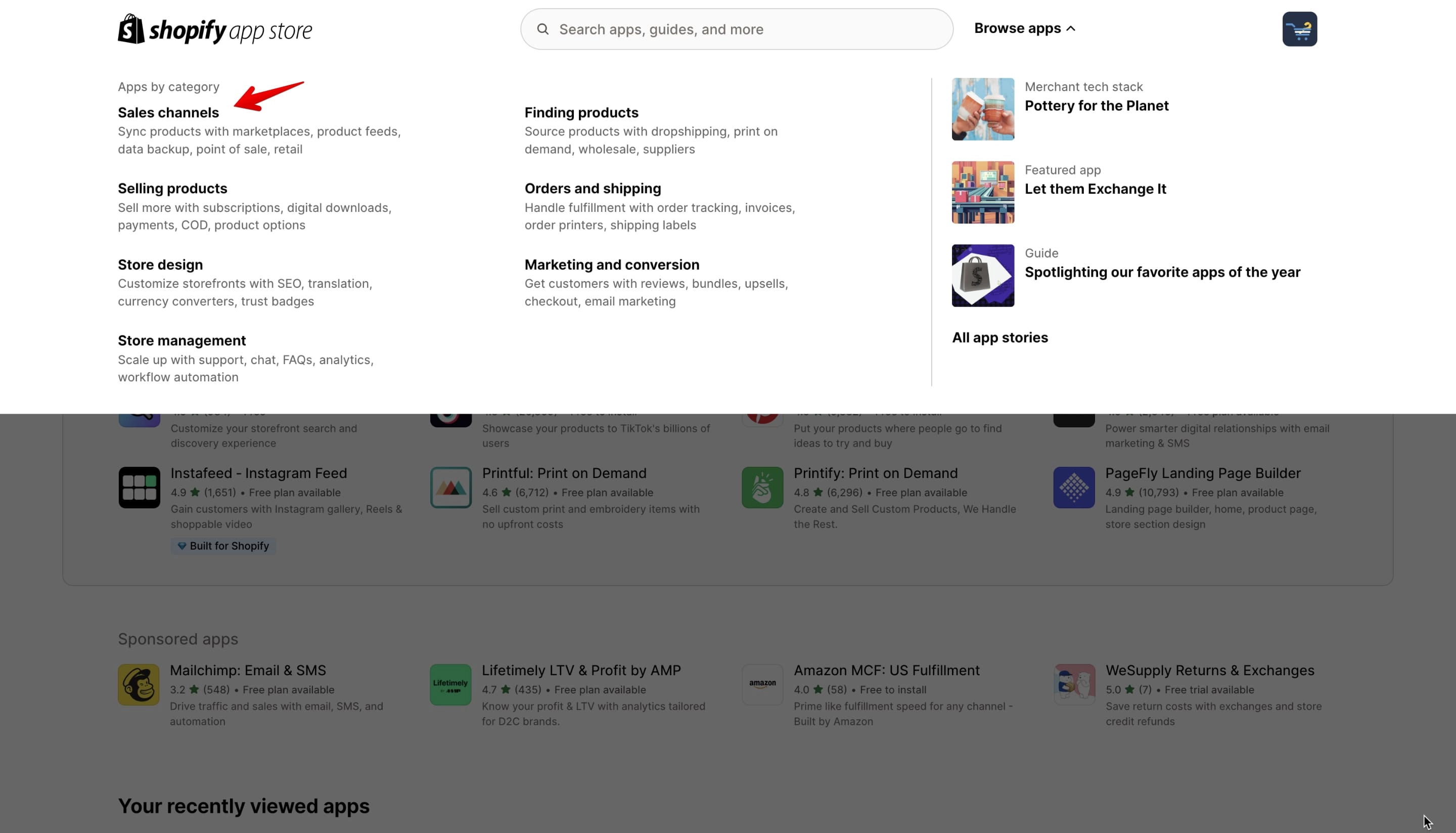Open Pottery for the Planet link

tap(1096, 106)
